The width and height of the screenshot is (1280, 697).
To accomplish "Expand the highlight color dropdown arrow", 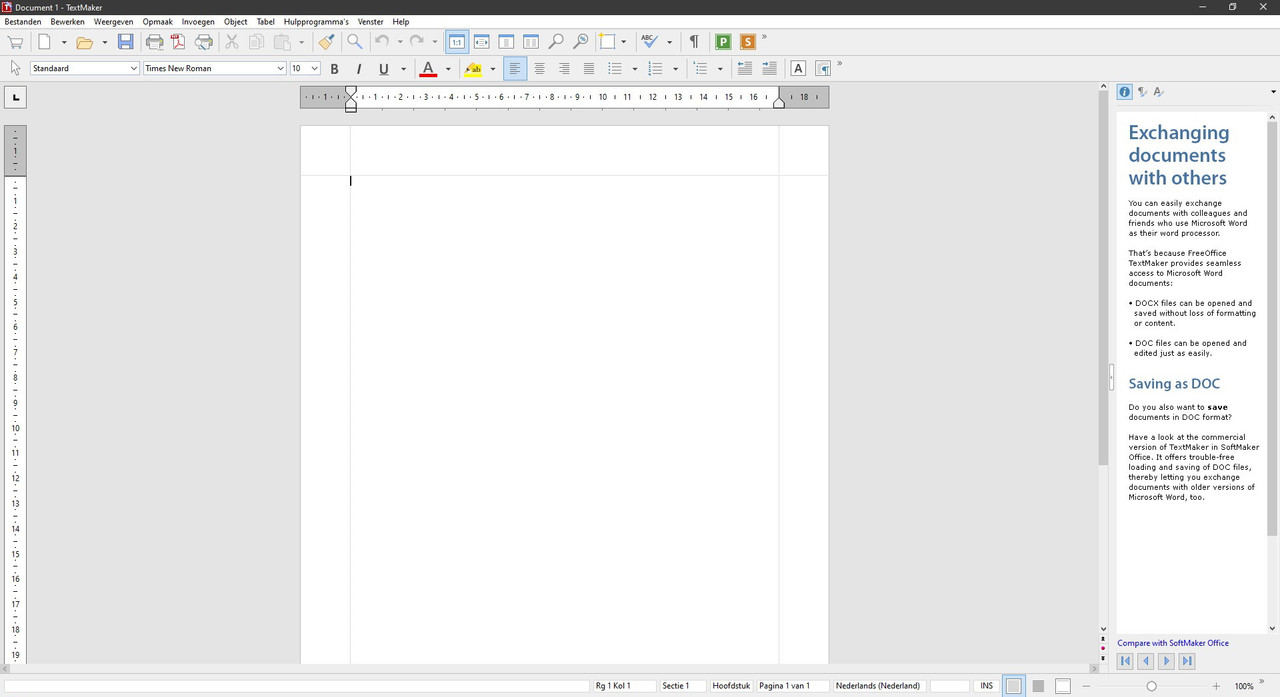I will [494, 69].
